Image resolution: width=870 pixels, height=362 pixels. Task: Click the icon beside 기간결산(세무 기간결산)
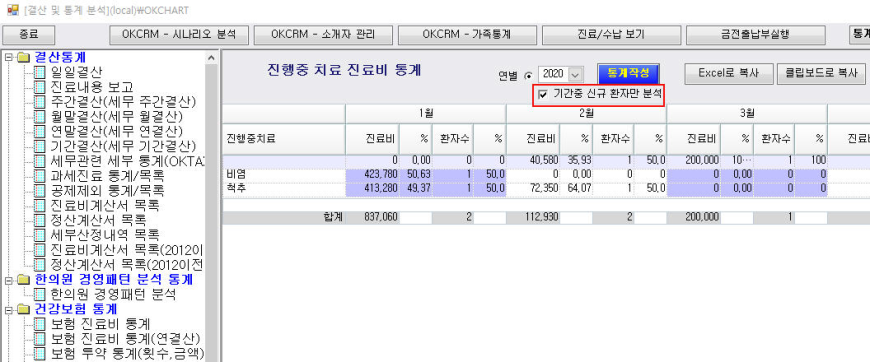click(39, 146)
